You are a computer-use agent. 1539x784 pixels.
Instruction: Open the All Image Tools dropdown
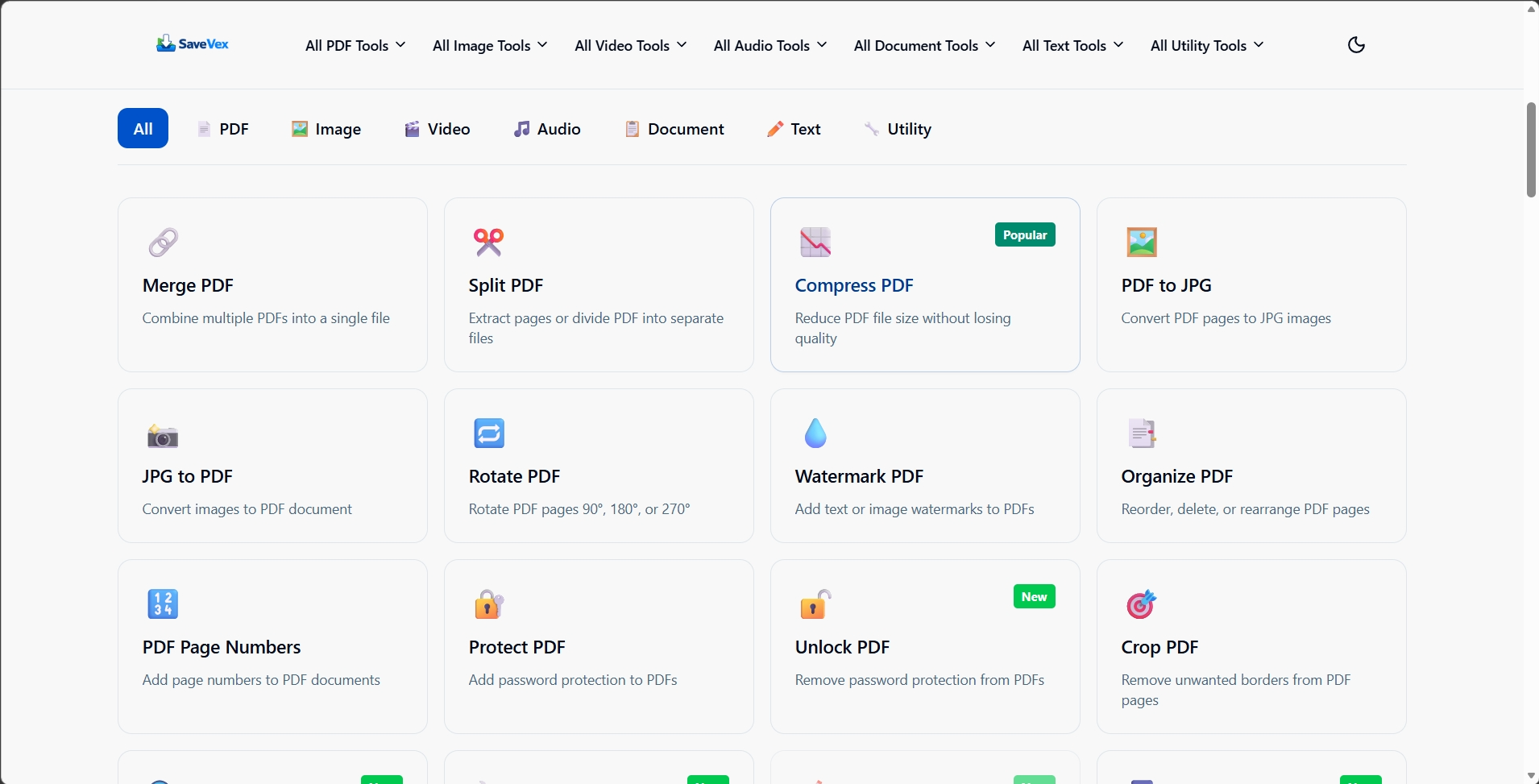490,46
